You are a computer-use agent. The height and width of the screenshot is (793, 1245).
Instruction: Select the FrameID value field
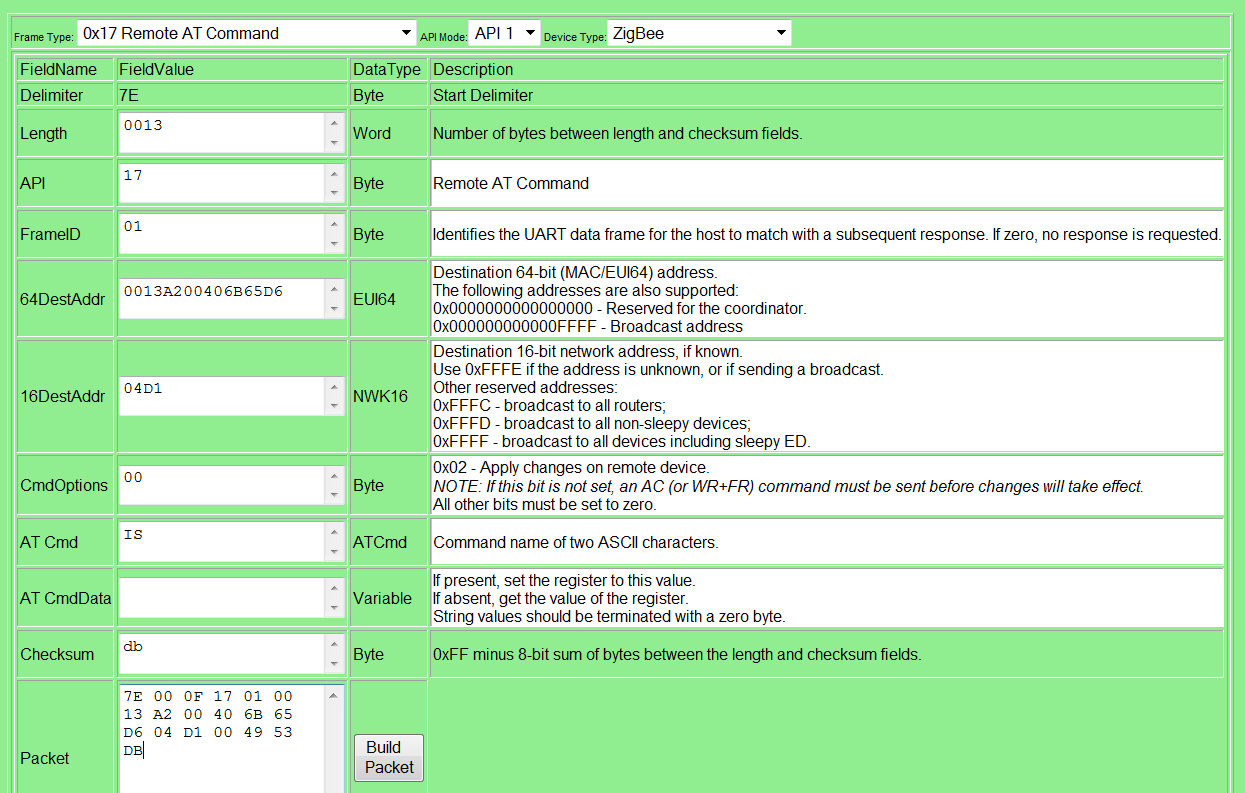pos(220,234)
